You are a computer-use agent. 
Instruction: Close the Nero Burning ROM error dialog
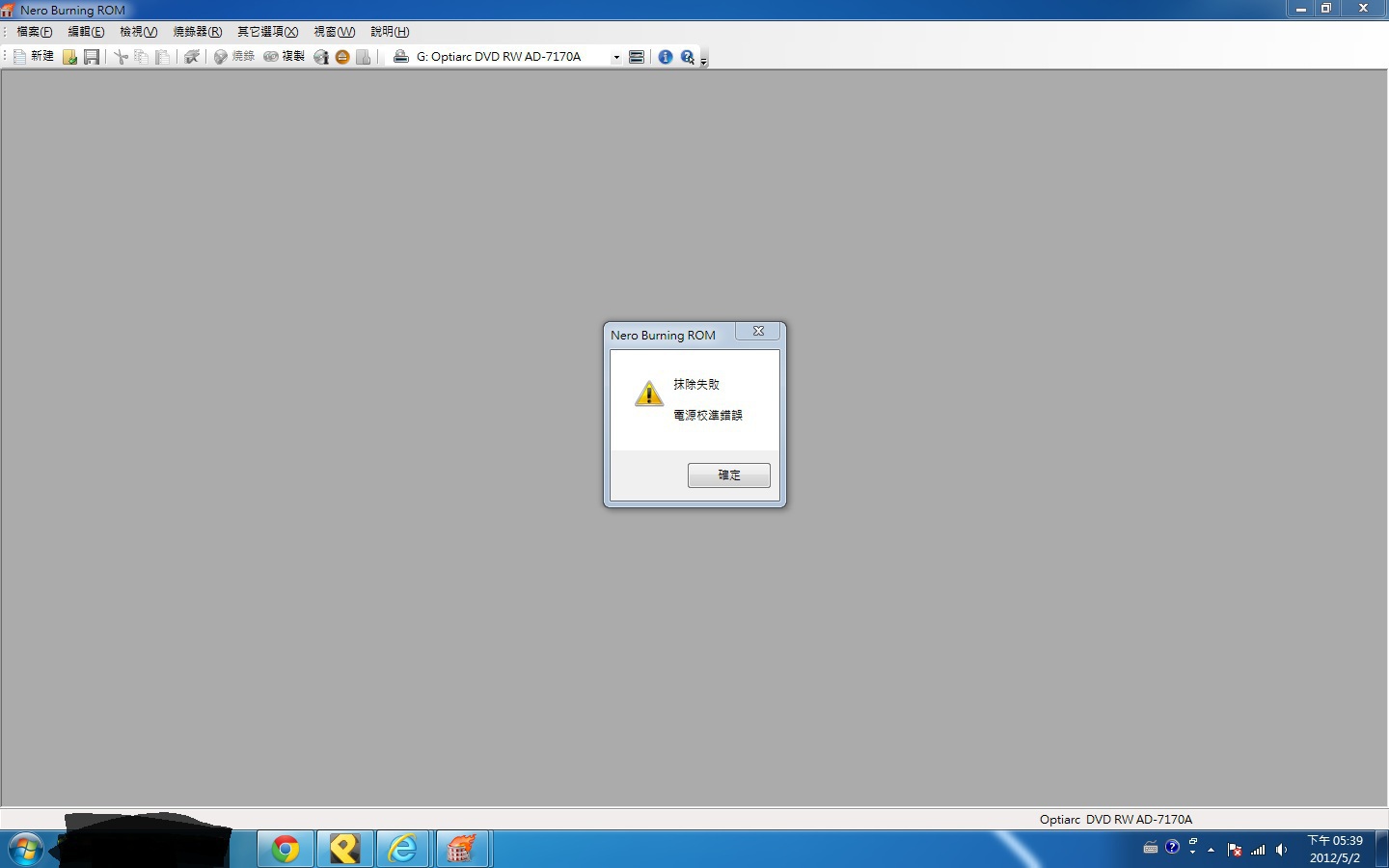coord(758,331)
